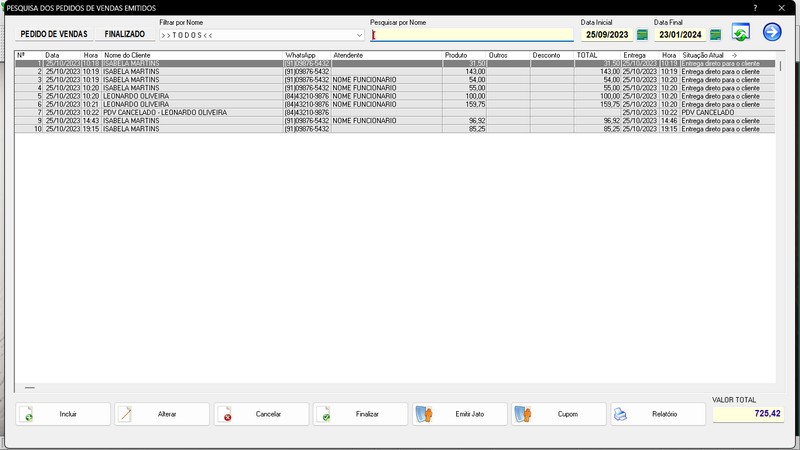800x450 pixels.
Task: Click the blue arrow exit icon
Action: (x=772, y=32)
